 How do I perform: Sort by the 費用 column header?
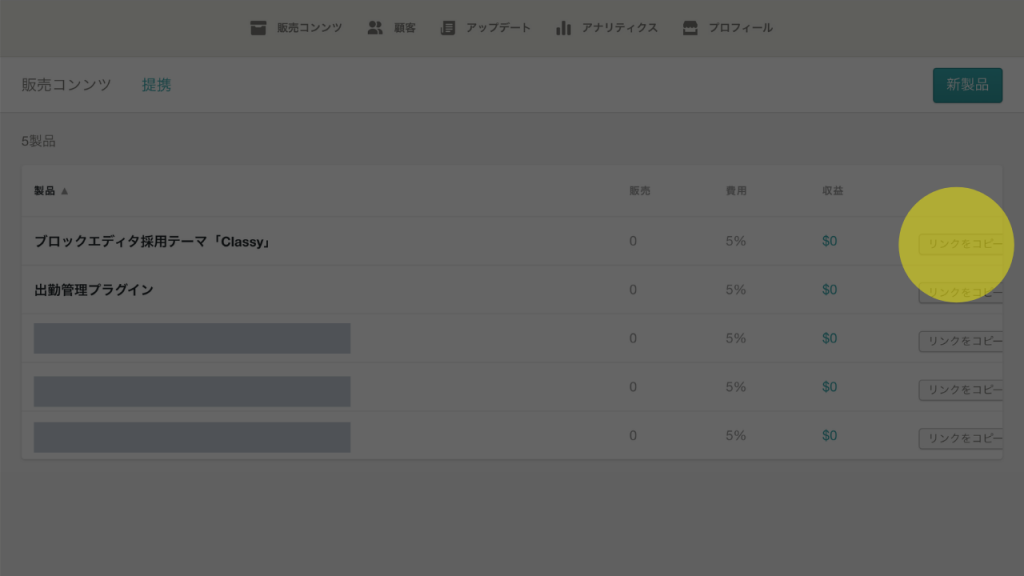pyautogui.click(x=736, y=191)
